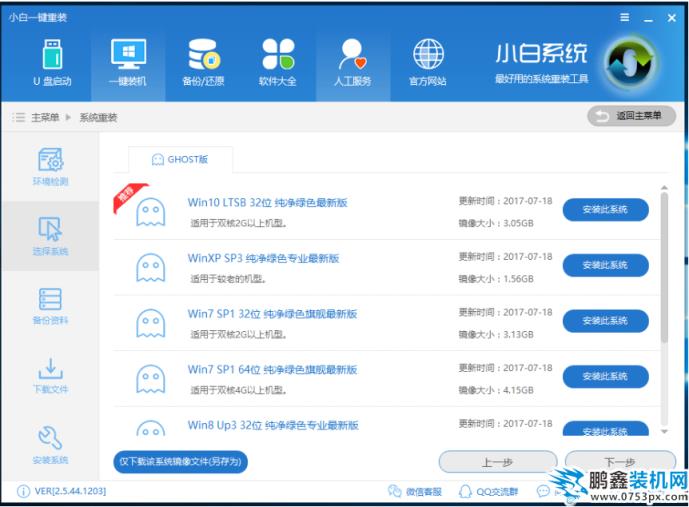Go to 备份资料 backup data step
Image resolution: width=689 pixels, height=507 pixels.
(51, 306)
